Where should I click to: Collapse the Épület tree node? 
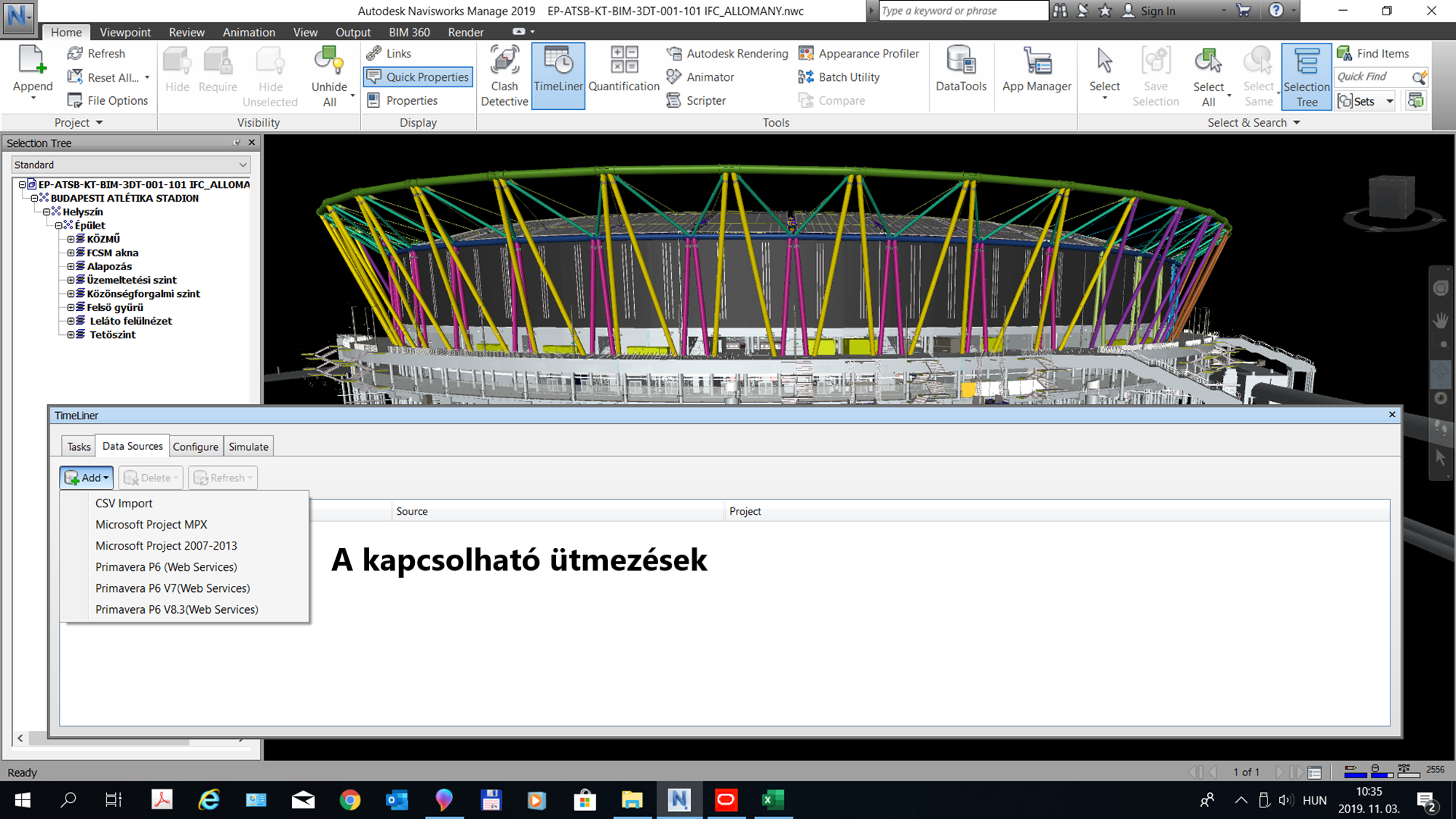[x=59, y=226]
